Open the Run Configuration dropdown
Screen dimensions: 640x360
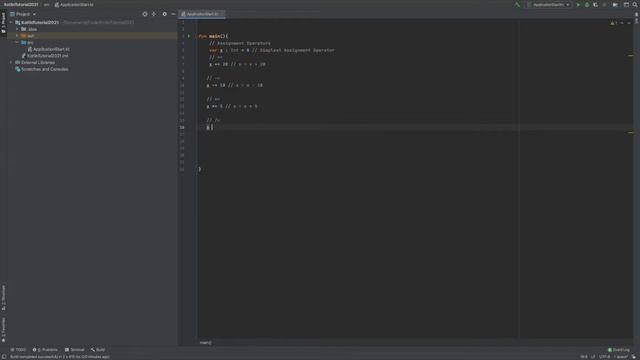(549, 5)
